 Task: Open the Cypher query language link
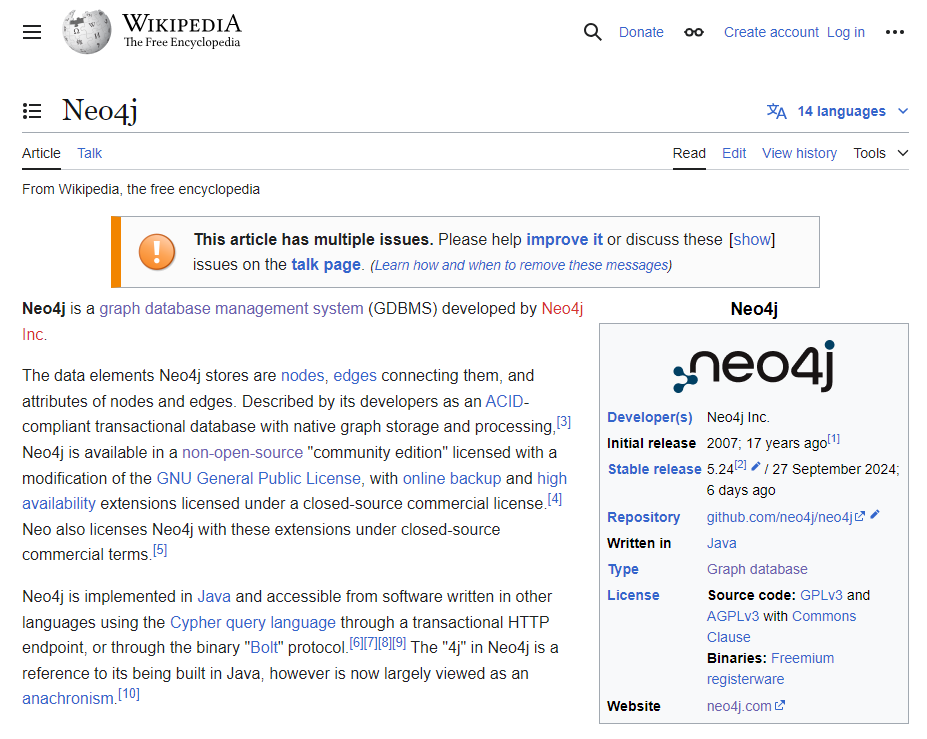tap(253, 622)
